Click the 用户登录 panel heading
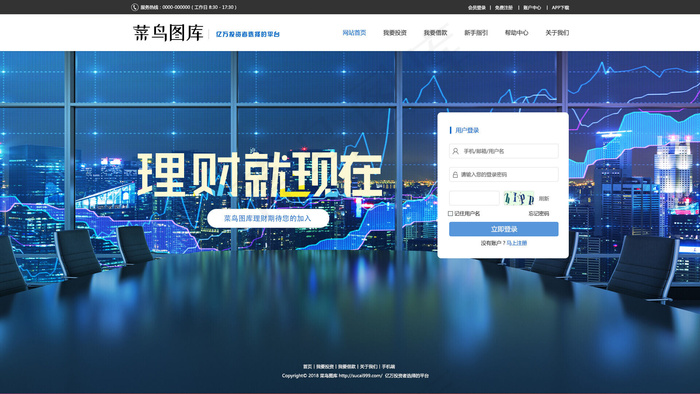 click(467, 130)
